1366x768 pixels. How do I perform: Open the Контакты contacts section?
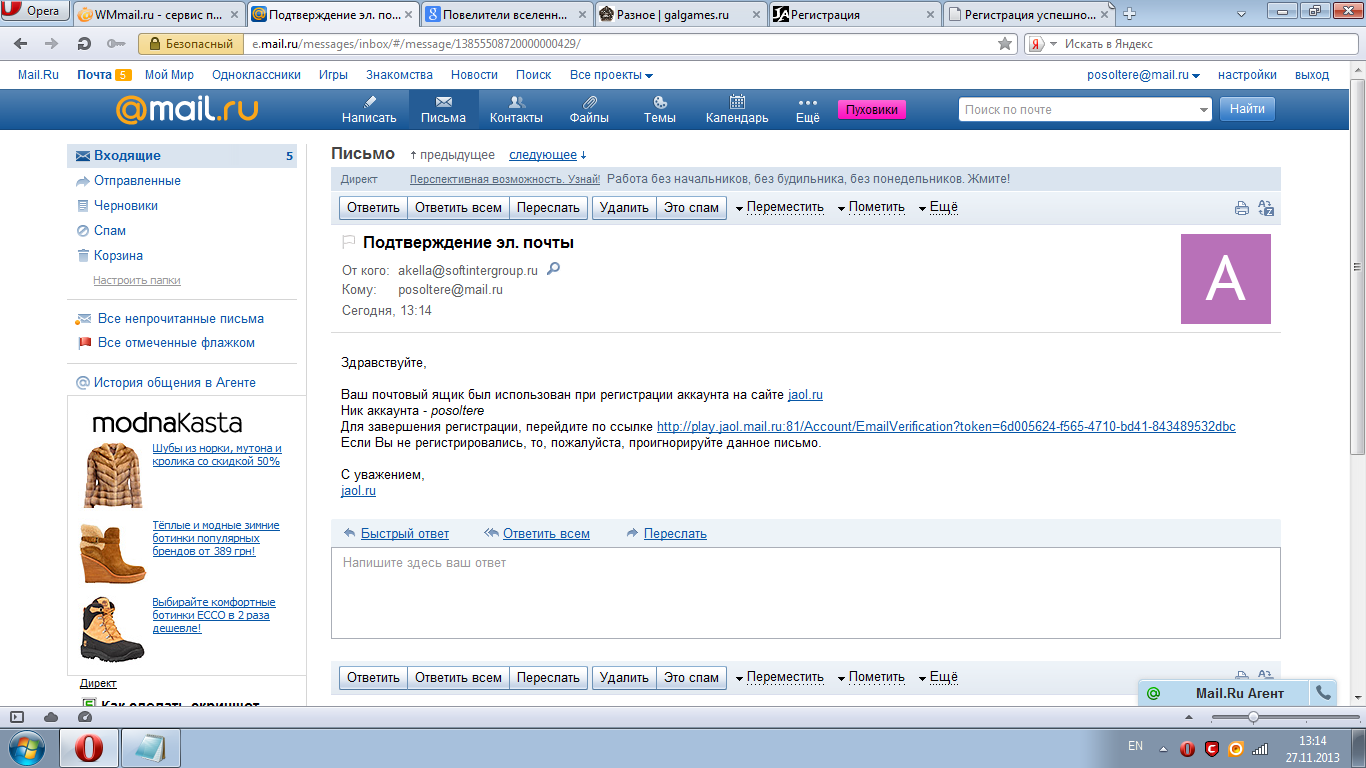(x=516, y=108)
